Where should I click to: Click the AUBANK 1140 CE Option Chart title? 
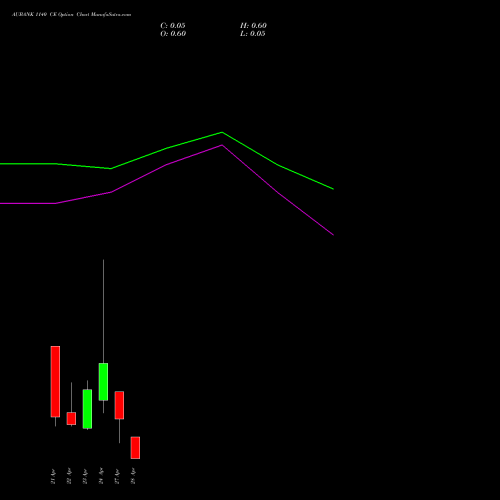click(x=71, y=14)
